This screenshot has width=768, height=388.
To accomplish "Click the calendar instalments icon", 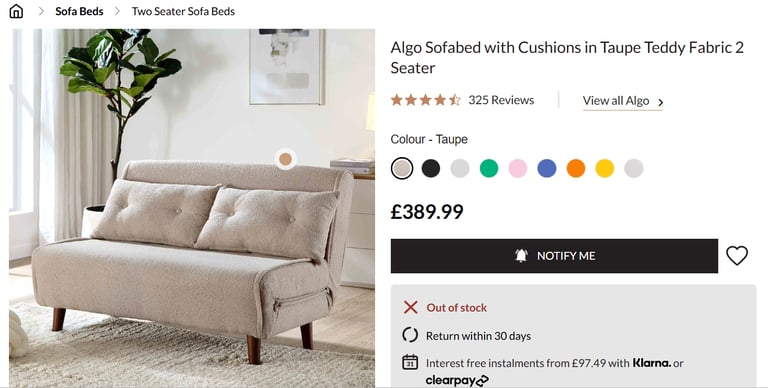I will pos(410,362).
